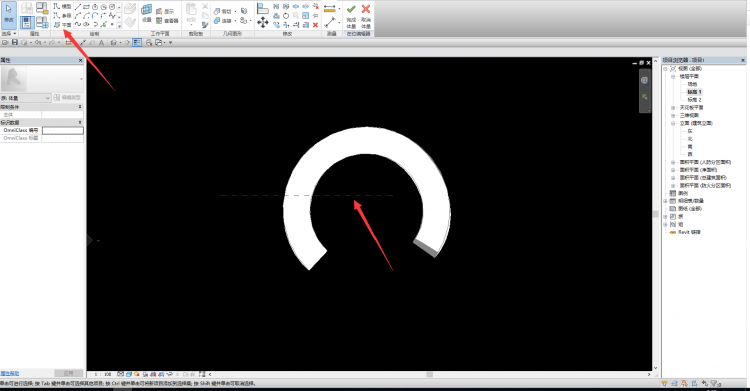Click the green Finish Mass checkmark
This screenshot has width=750, height=391.
351,15
